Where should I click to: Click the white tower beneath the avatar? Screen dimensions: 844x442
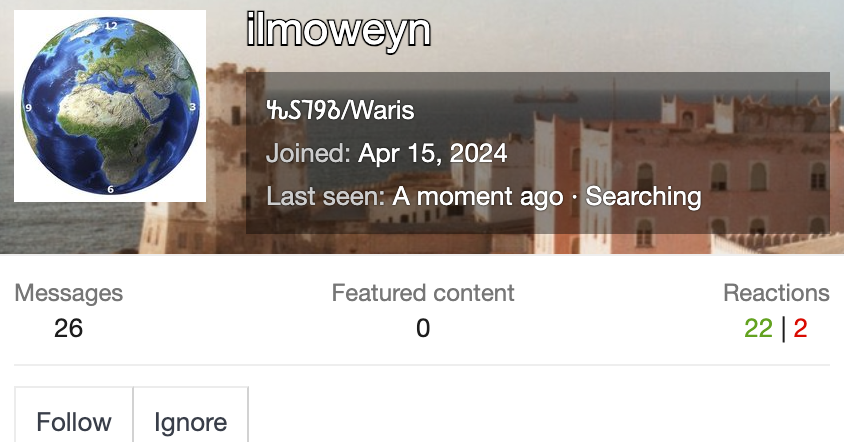(x=170, y=228)
